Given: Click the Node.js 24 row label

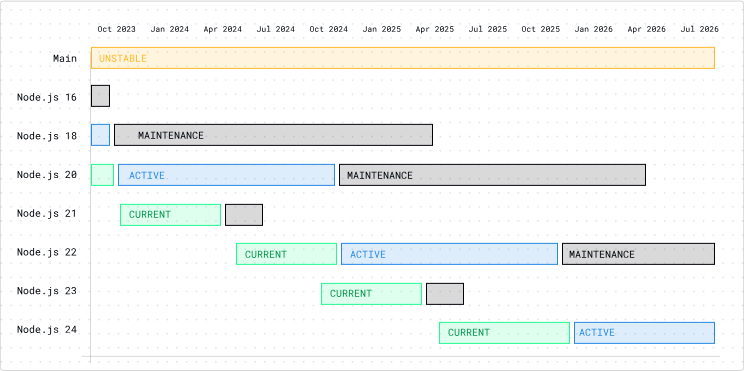Looking at the screenshot, I should (46, 329).
